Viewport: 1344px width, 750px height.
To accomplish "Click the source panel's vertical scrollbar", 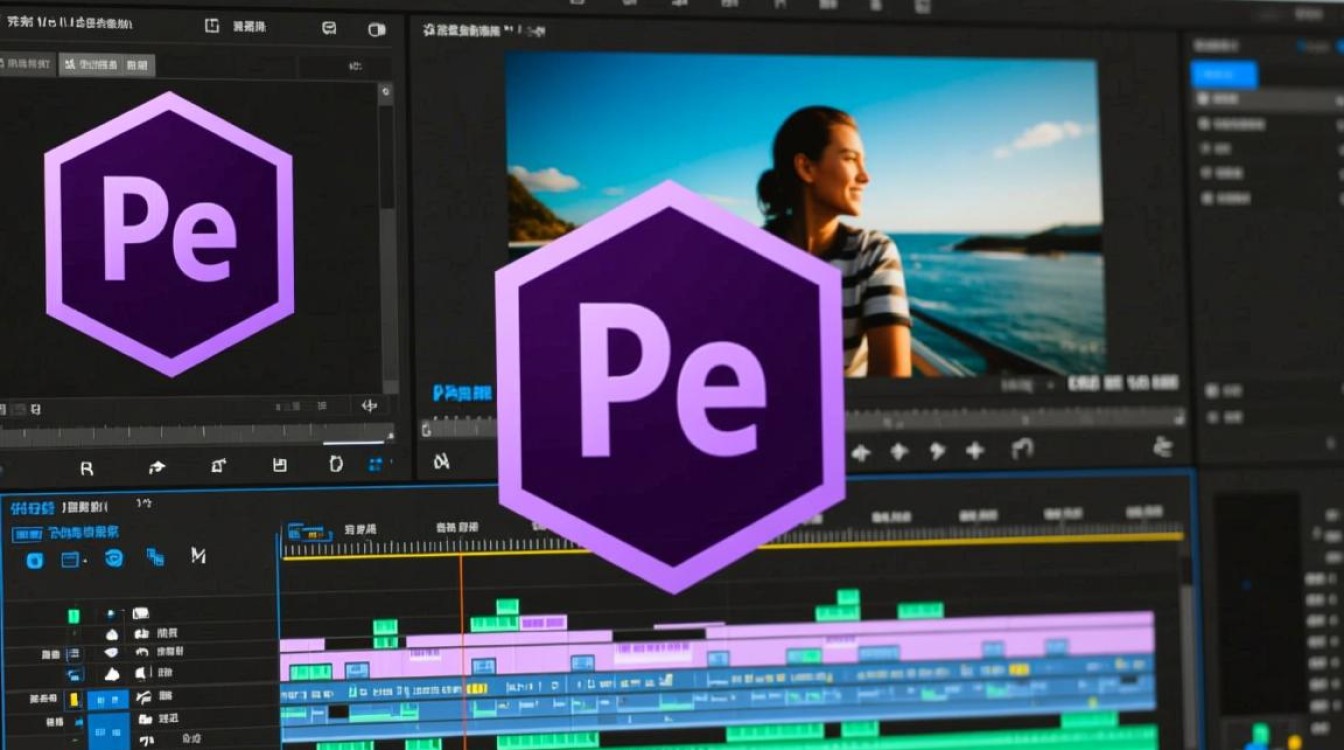I will click(x=389, y=240).
